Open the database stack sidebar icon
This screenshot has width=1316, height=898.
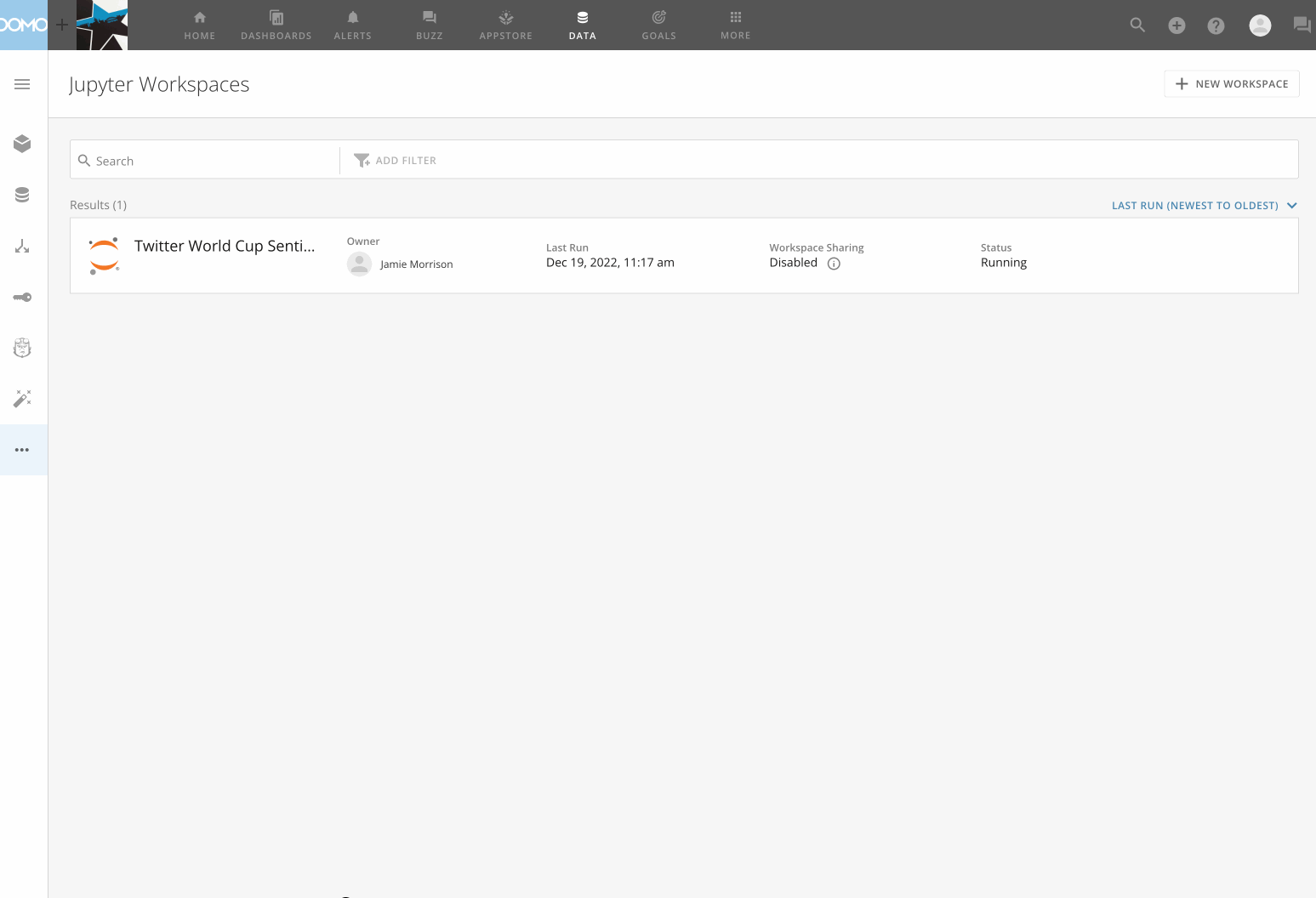pos(22,195)
